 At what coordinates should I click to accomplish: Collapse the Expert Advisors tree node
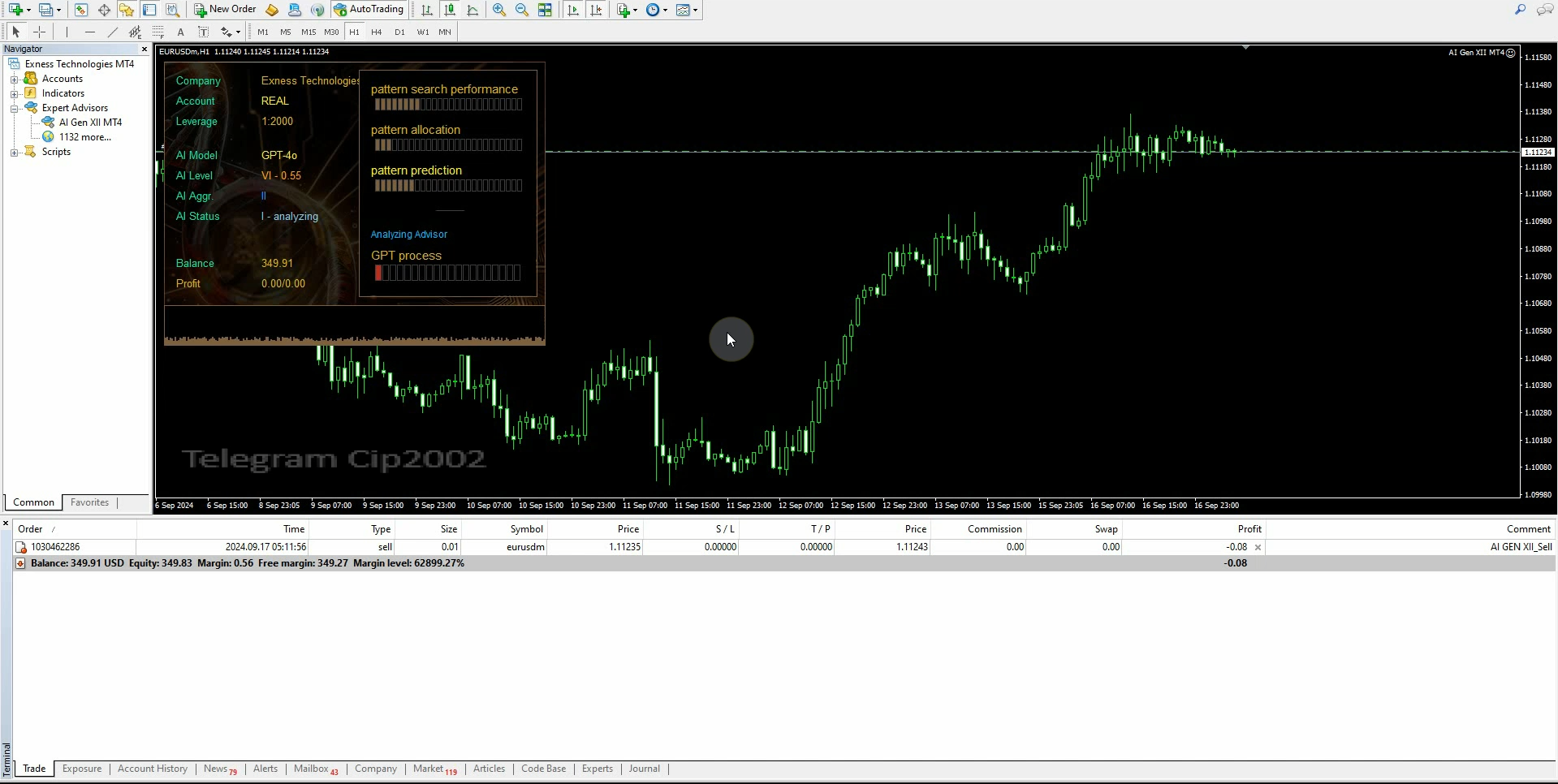point(14,108)
